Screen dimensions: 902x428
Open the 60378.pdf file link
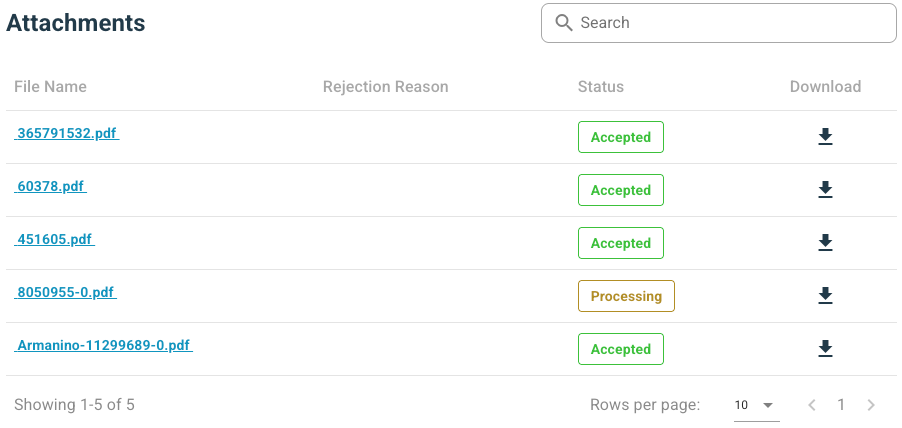[x=51, y=186]
